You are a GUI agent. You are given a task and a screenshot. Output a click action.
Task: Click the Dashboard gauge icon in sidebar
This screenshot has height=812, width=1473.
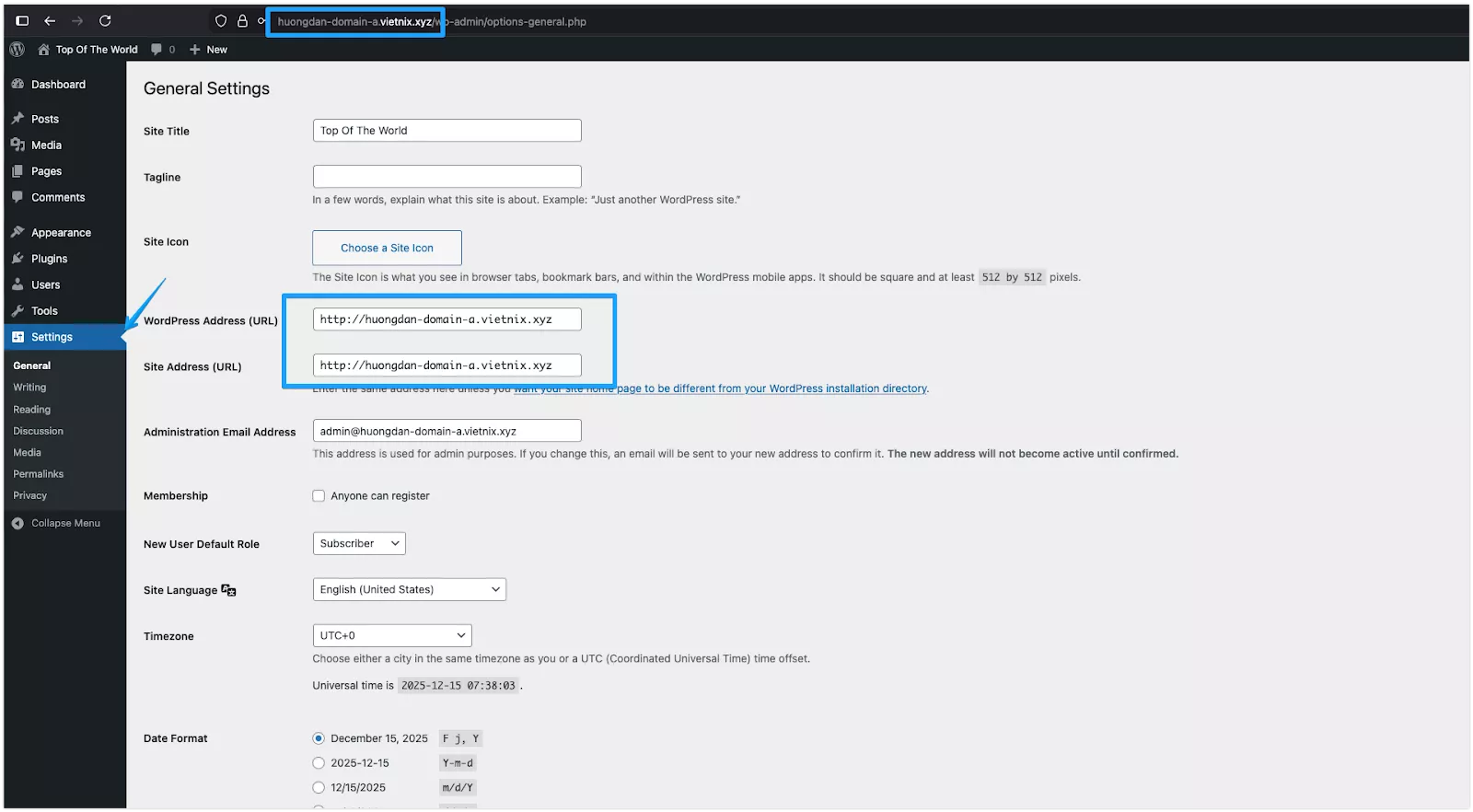click(17, 84)
